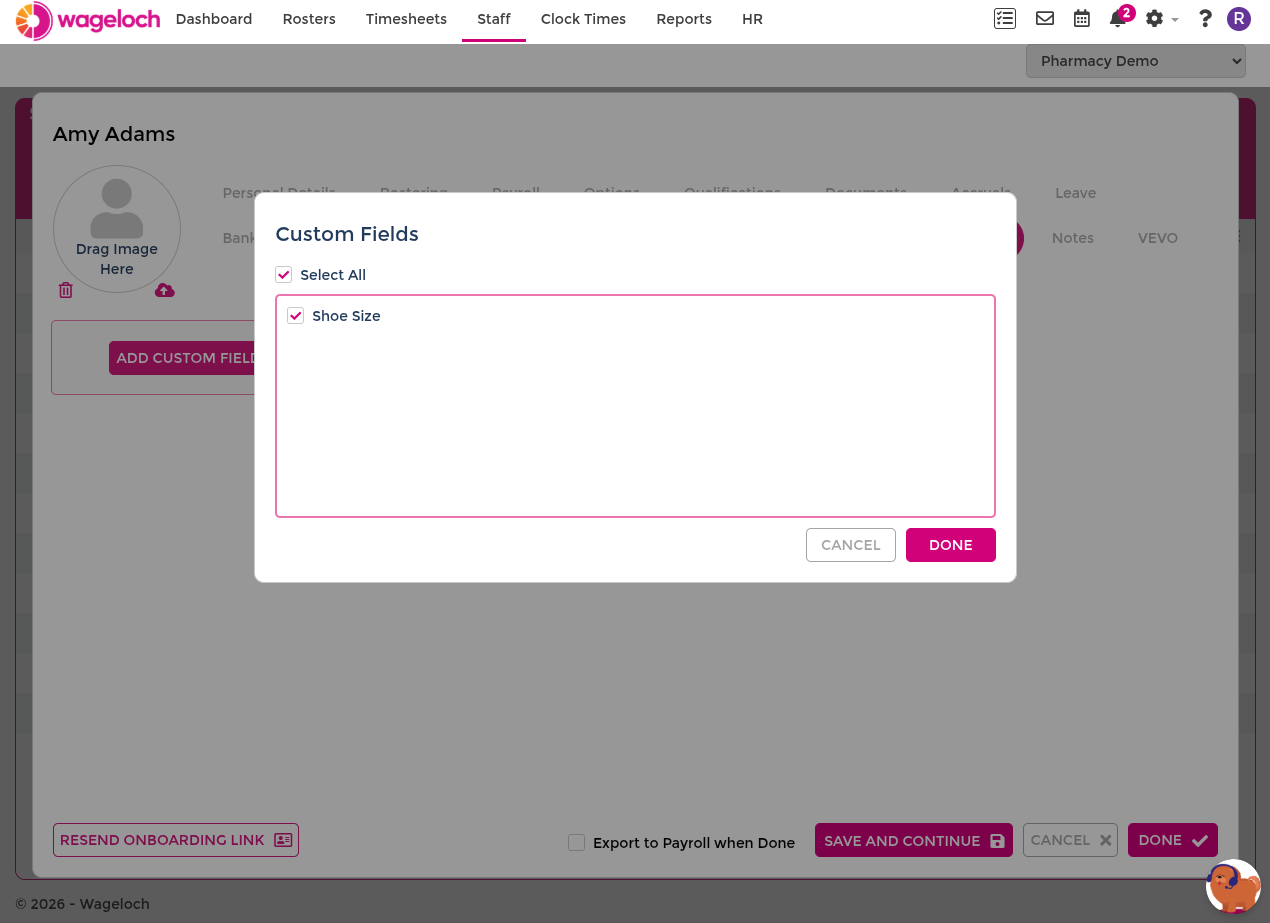
Task: Open the Staff menu
Action: pyautogui.click(x=494, y=19)
